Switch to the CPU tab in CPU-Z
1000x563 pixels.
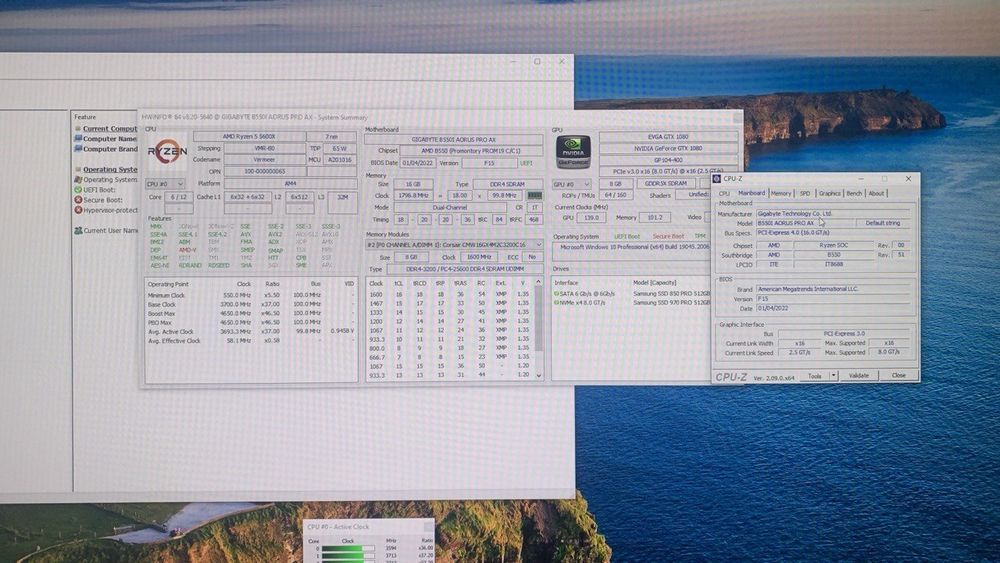724,193
